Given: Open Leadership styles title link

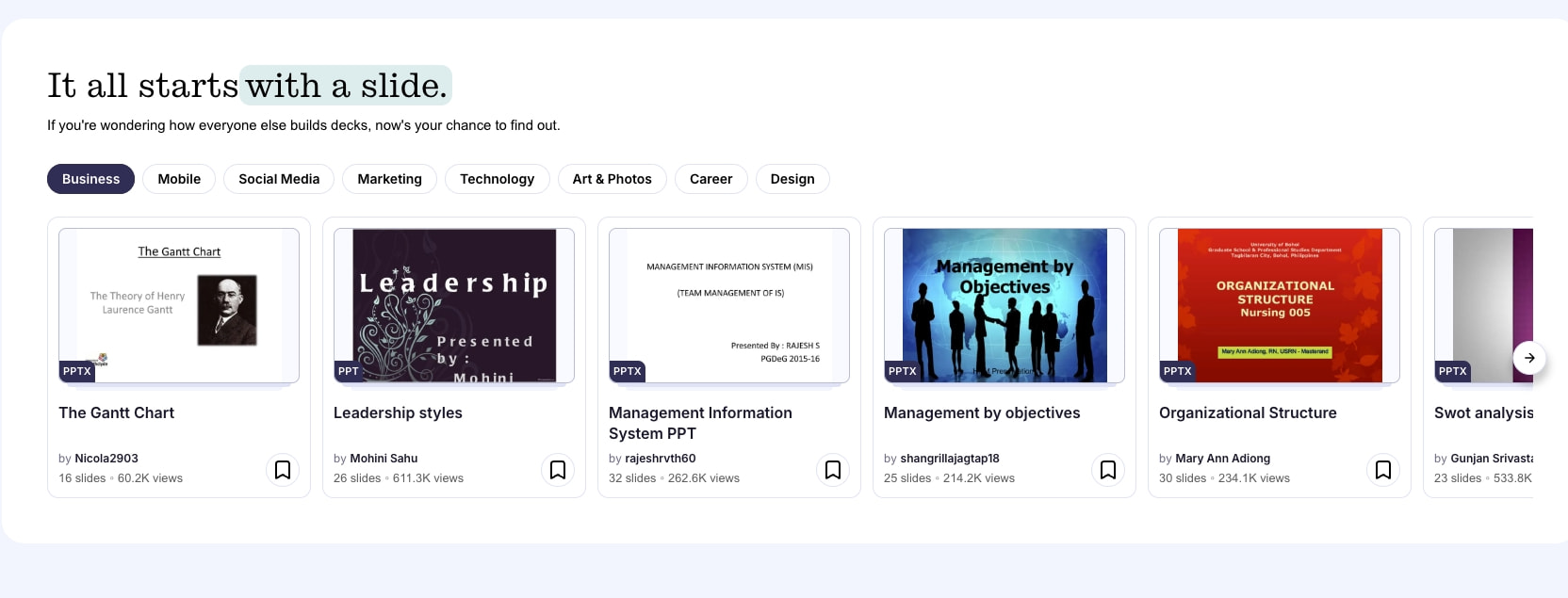Looking at the screenshot, I should click(x=398, y=412).
